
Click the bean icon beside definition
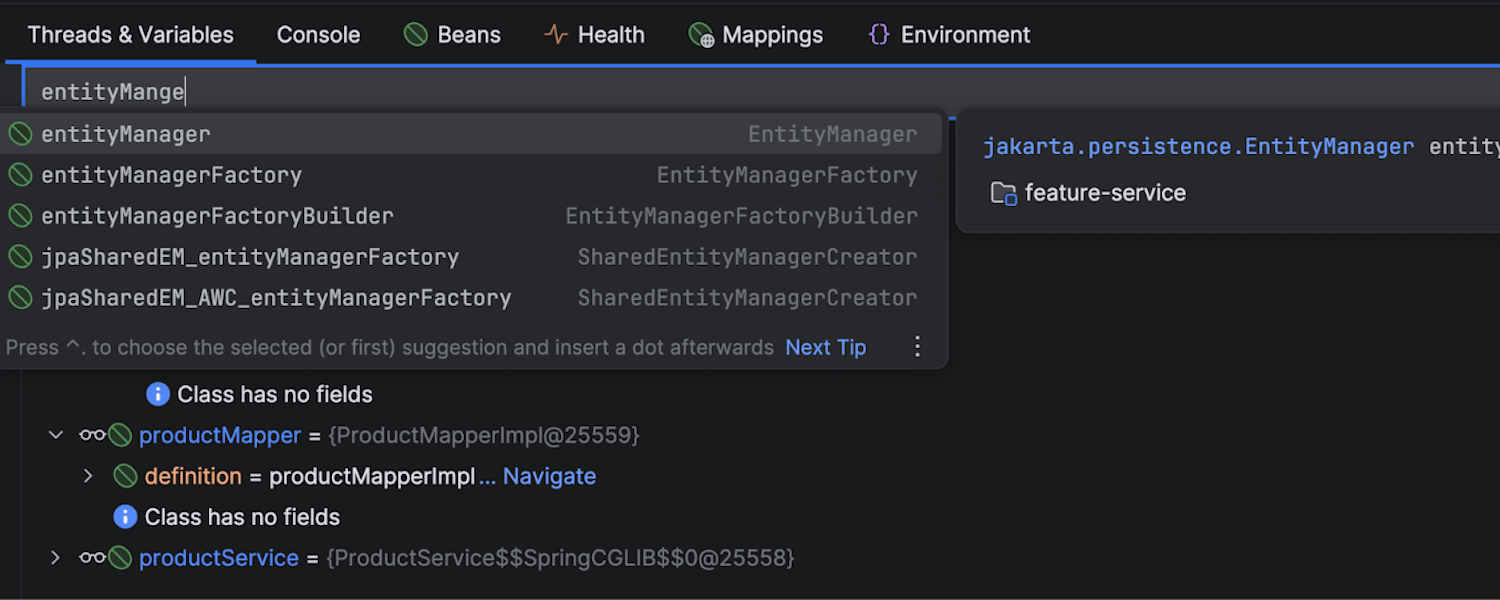coord(125,476)
